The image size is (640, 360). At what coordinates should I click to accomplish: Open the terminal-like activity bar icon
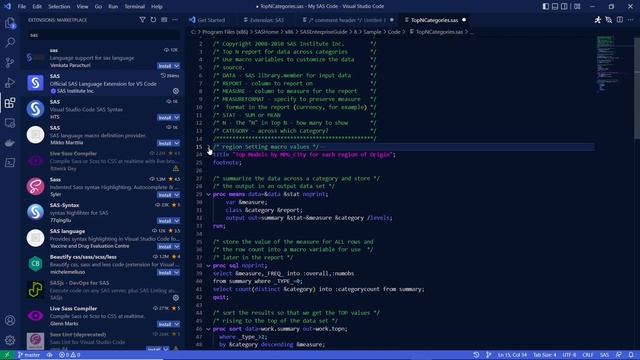click(10, 162)
